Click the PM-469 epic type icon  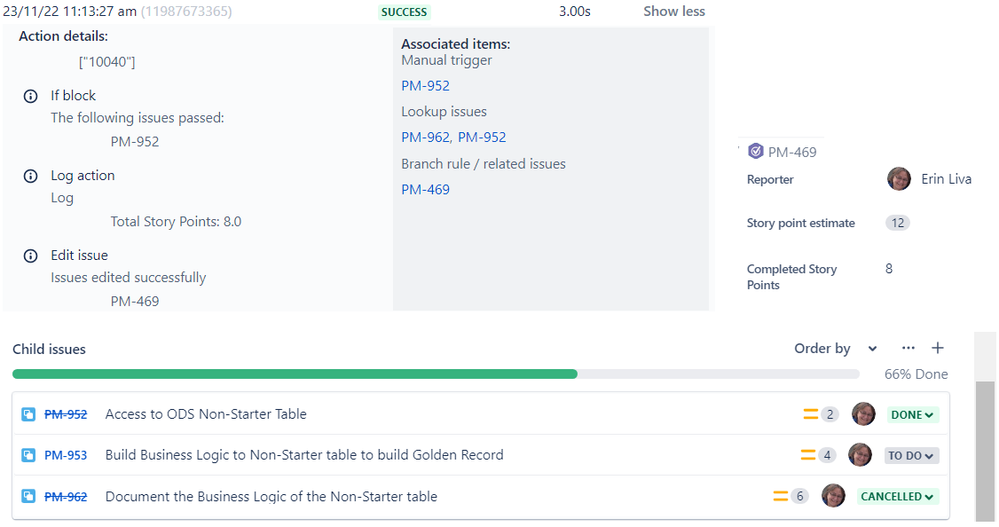756,151
